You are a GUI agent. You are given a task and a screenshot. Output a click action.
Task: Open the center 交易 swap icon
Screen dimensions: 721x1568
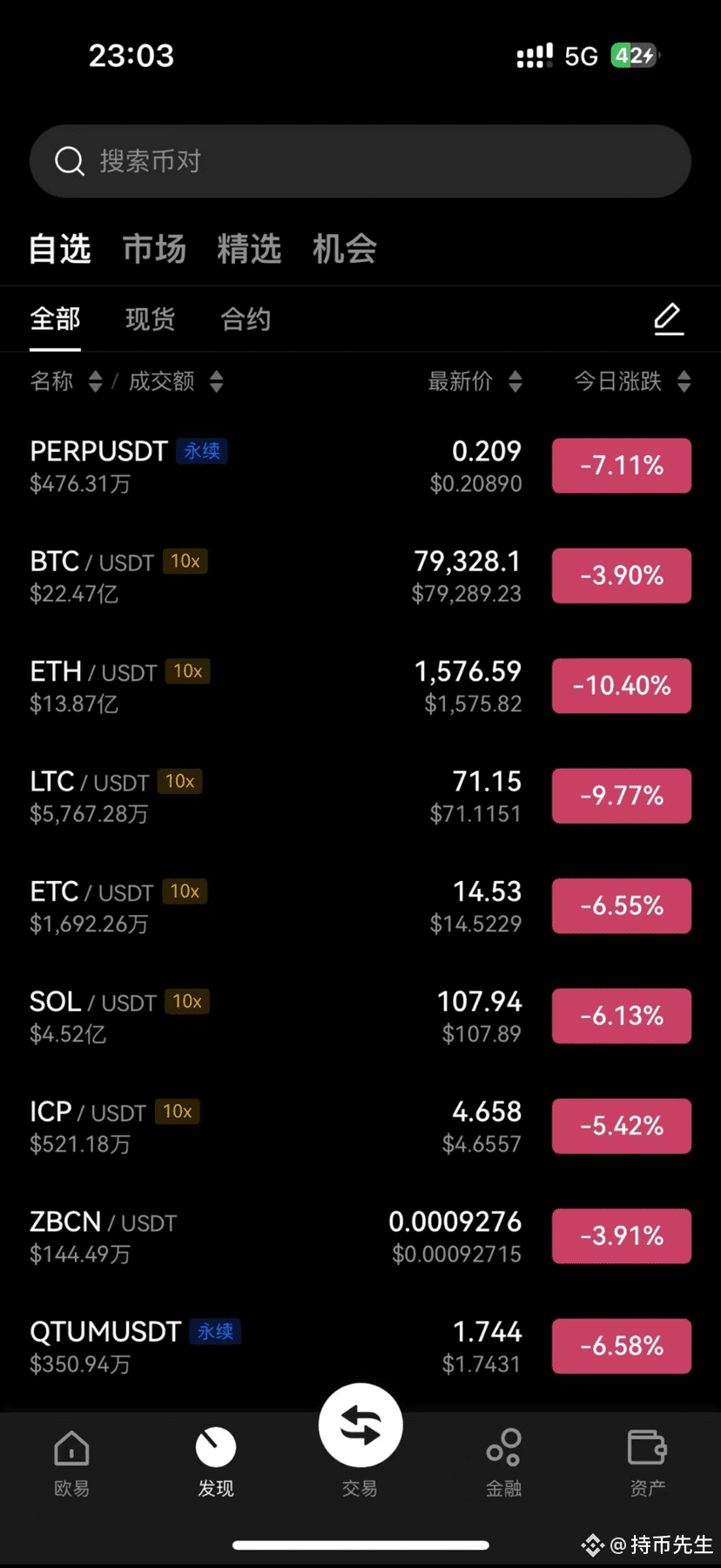tap(360, 1425)
